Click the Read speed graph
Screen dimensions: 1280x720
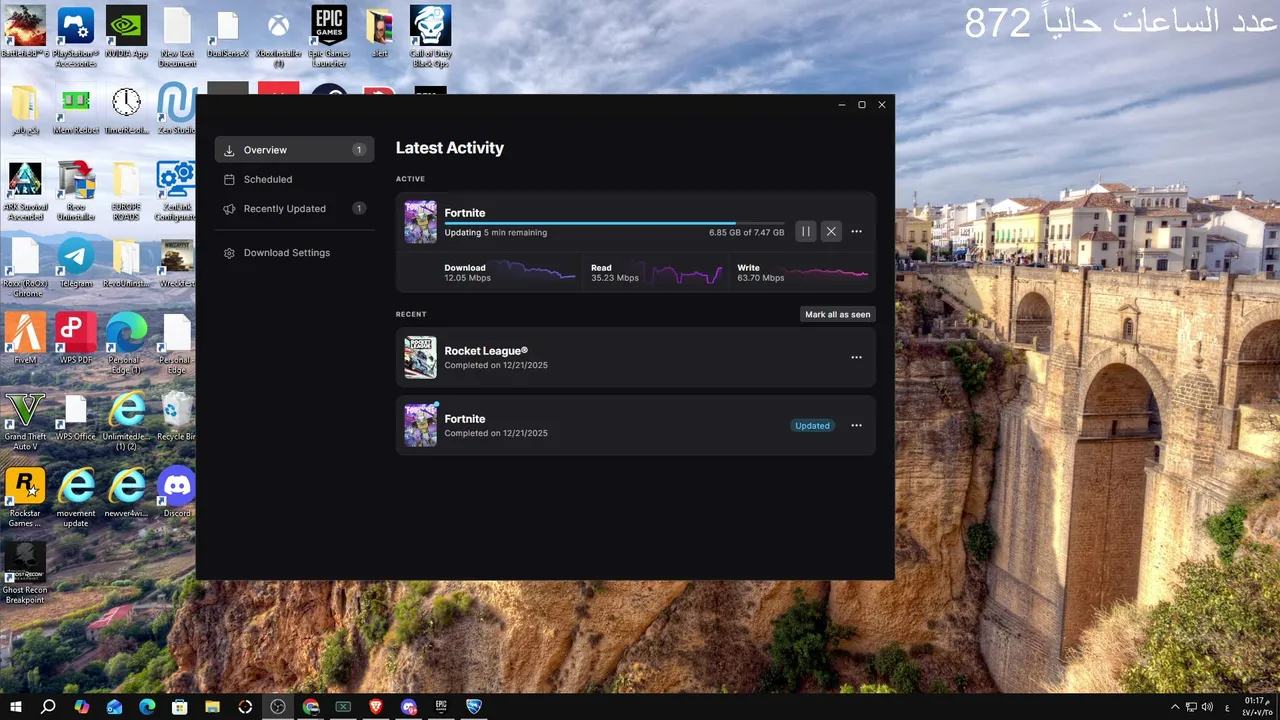[684, 272]
